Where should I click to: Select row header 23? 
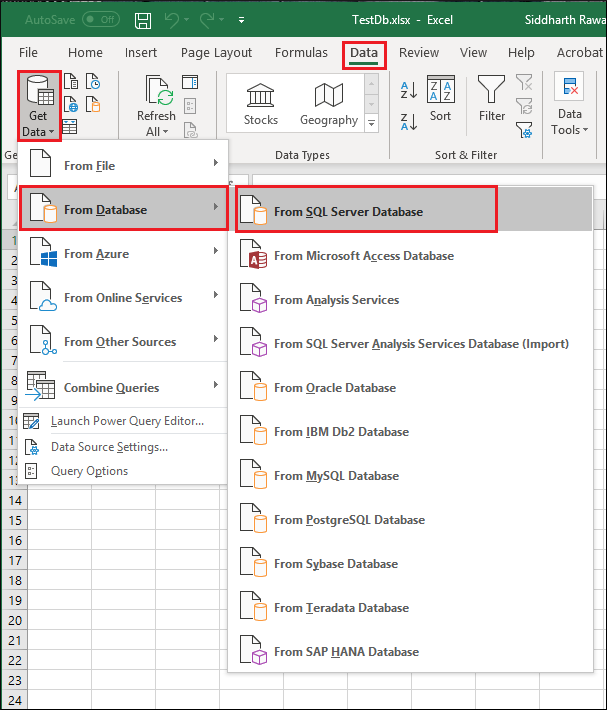(x=15, y=680)
